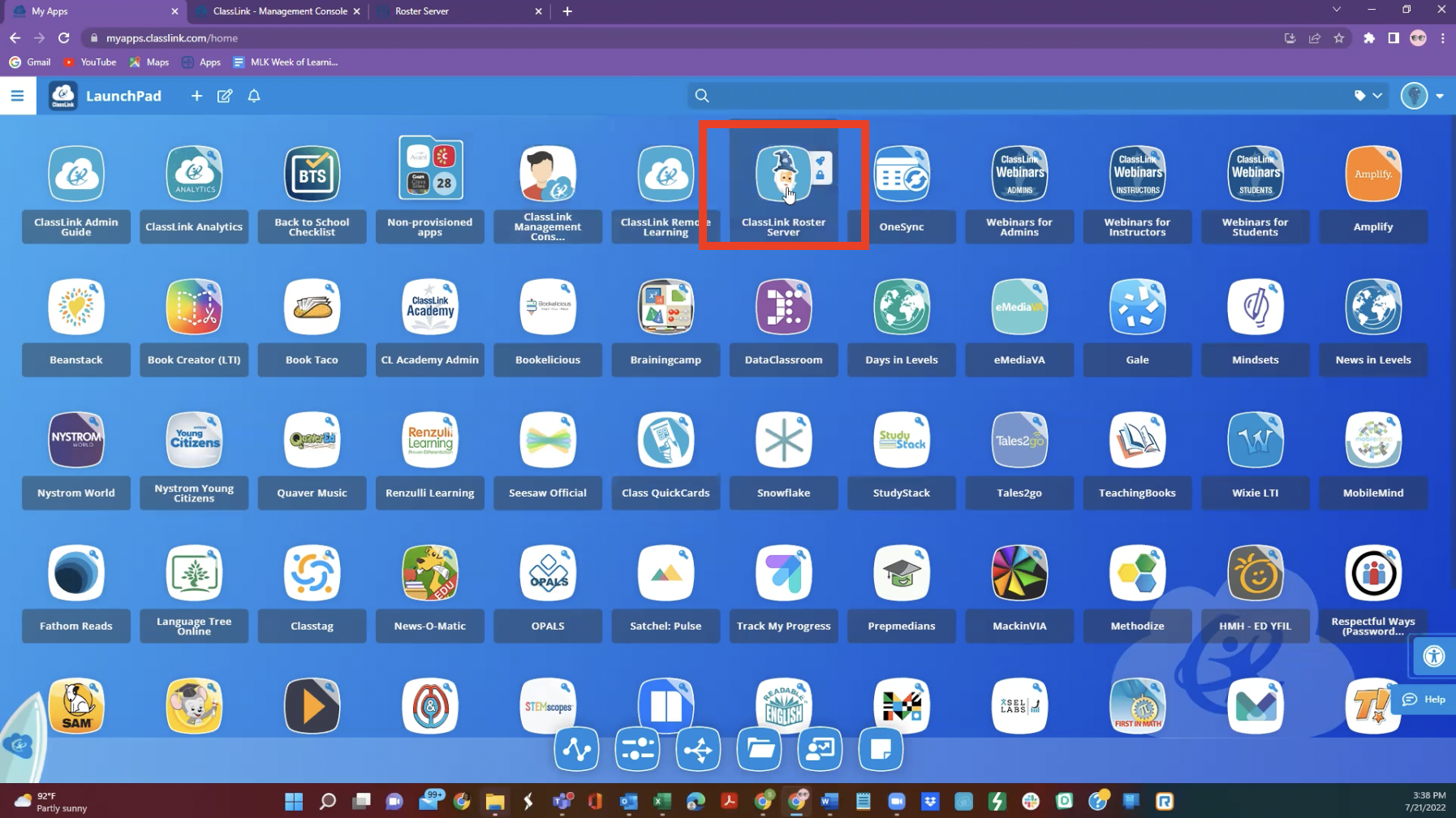Open the browser tab list chevron

[x=1336, y=11]
